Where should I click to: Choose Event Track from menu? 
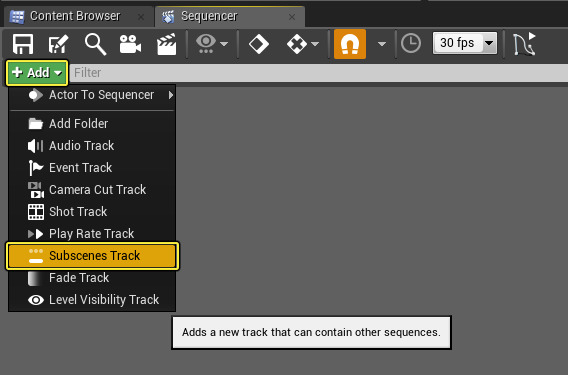pyautogui.click(x=92, y=168)
